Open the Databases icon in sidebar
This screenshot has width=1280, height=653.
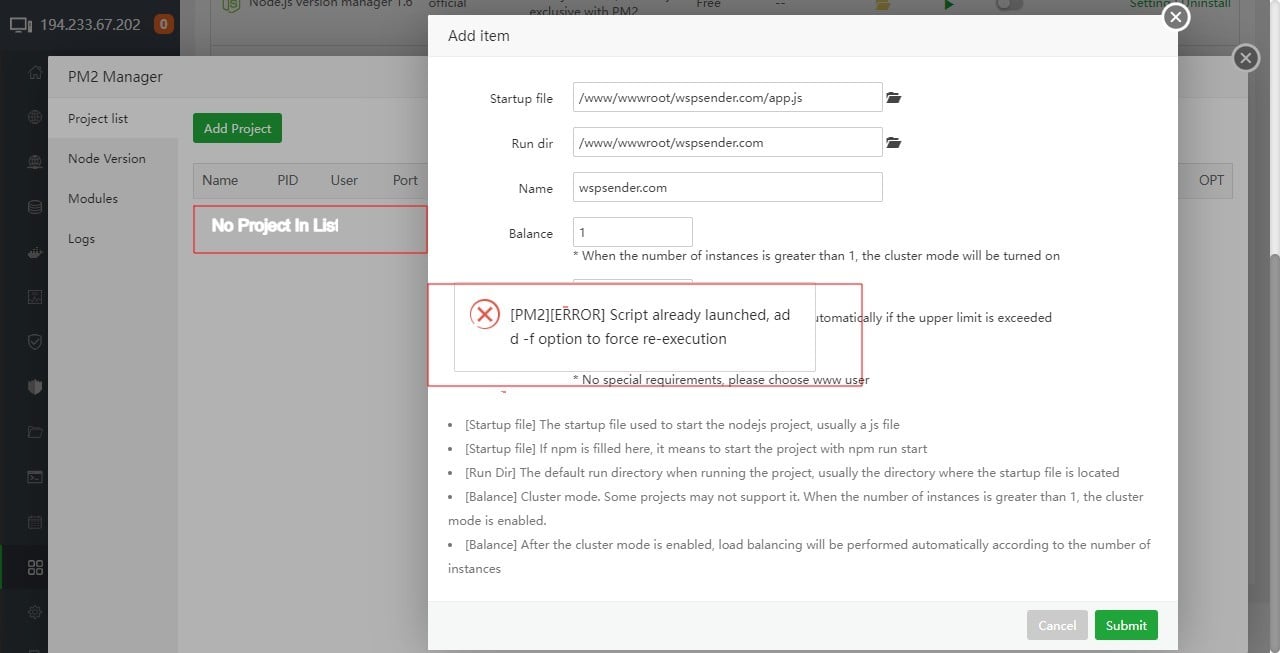[x=35, y=206]
